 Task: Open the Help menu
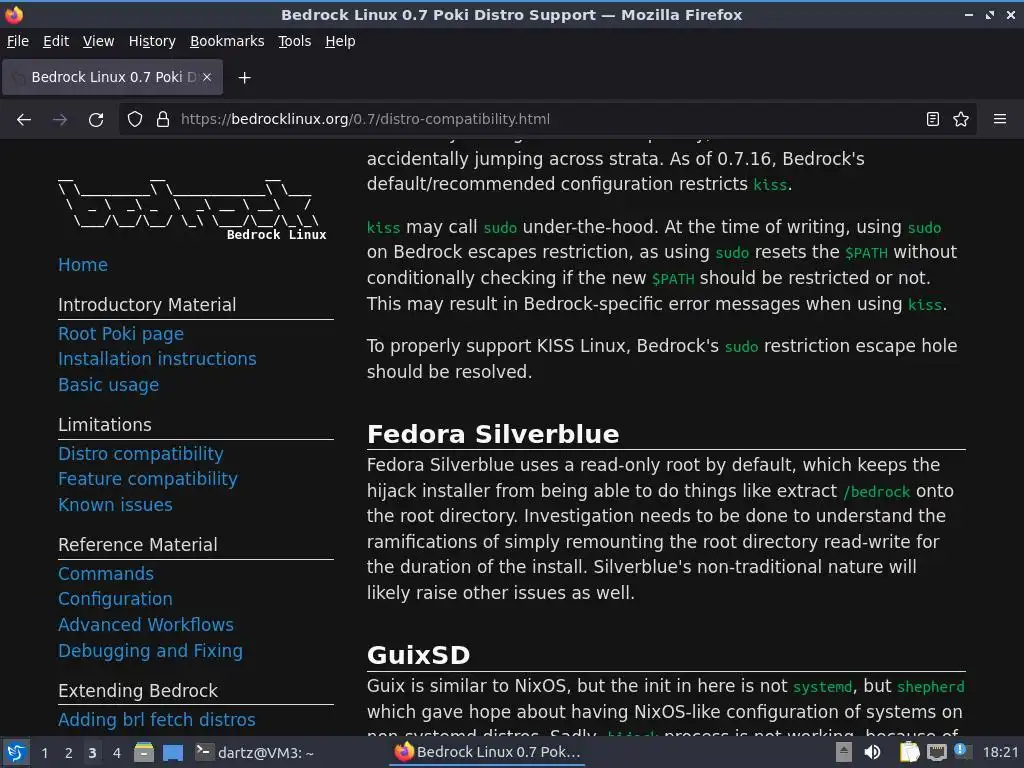click(x=340, y=41)
